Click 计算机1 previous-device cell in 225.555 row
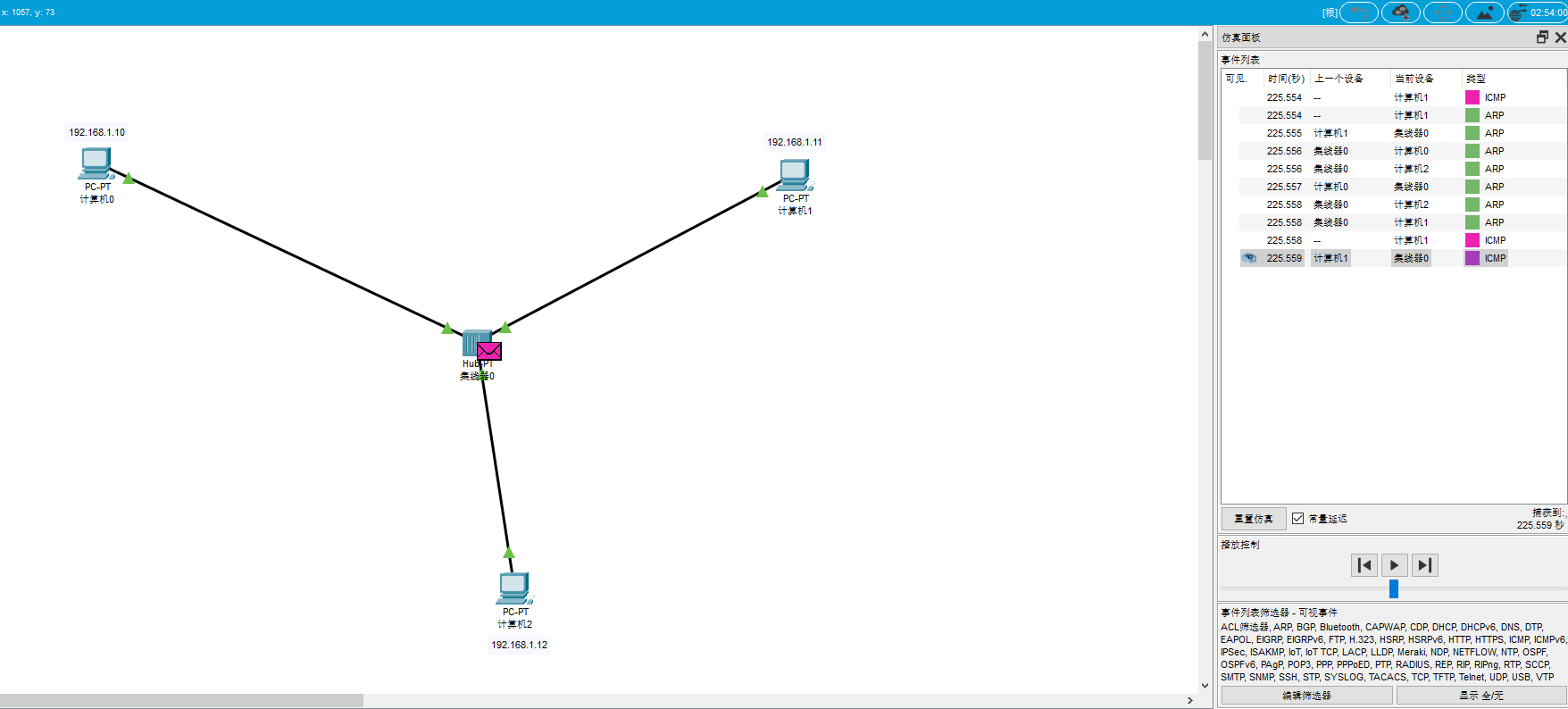This screenshot has height=709, width=1568. 1330,133
